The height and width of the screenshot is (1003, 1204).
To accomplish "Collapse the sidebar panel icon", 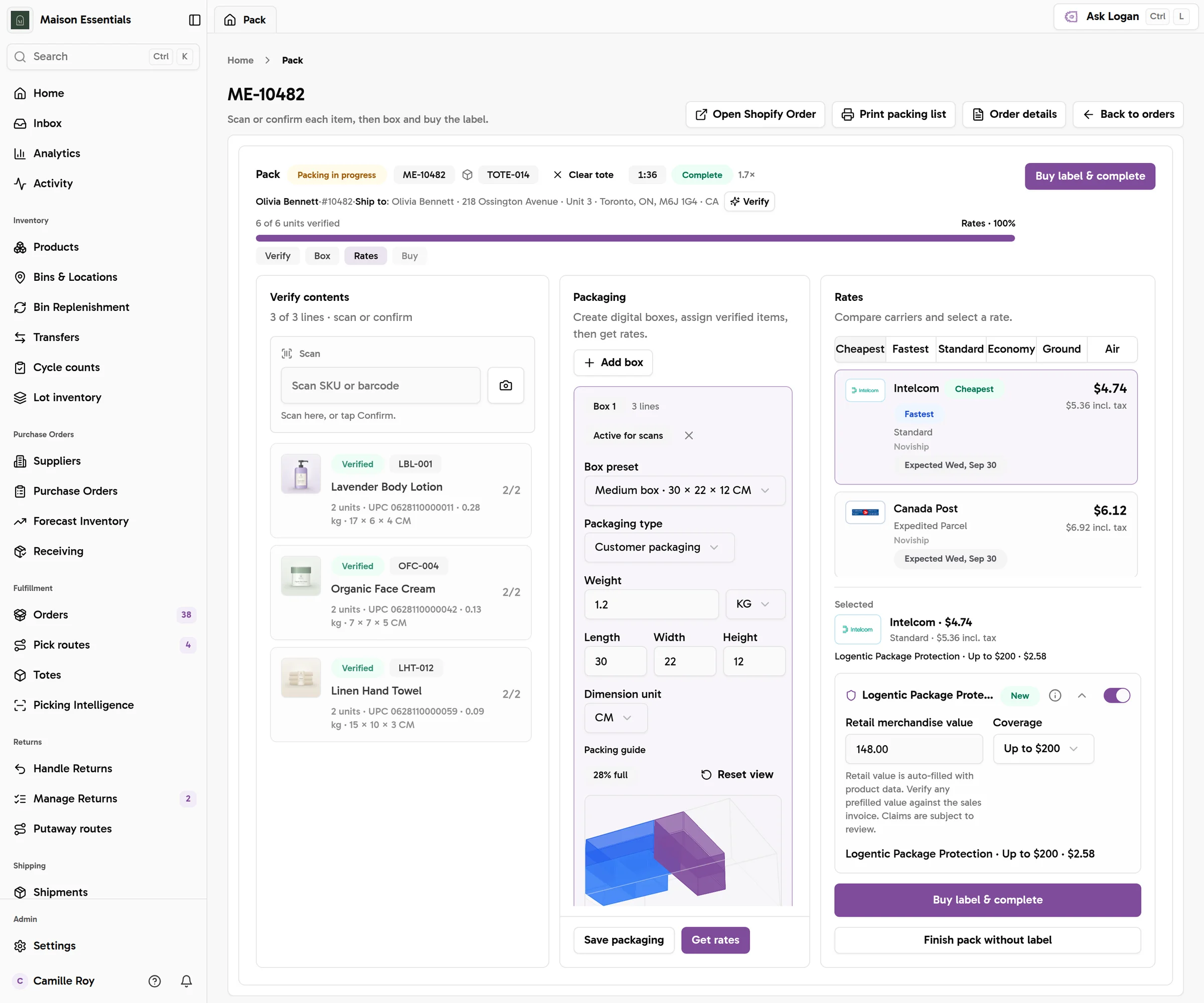I will (x=194, y=20).
